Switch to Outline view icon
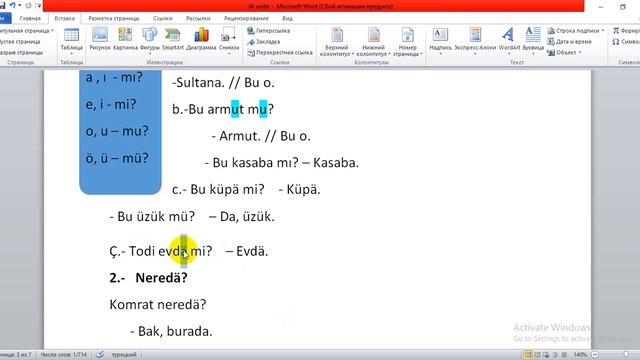This screenshot has width=640, height=360. coord(555,355)
